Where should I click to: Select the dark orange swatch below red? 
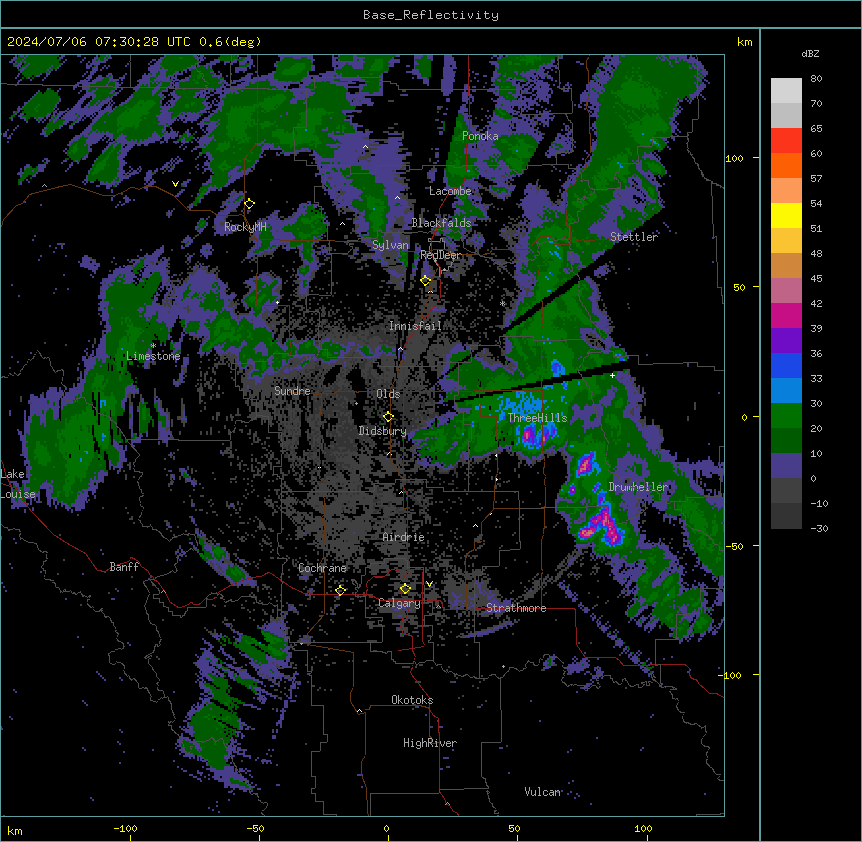[786, 165]
